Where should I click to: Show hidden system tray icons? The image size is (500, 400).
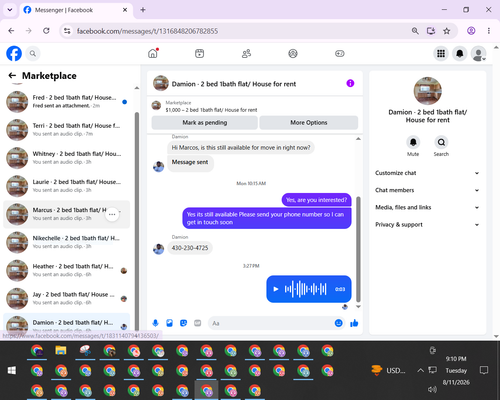(420, 370)
